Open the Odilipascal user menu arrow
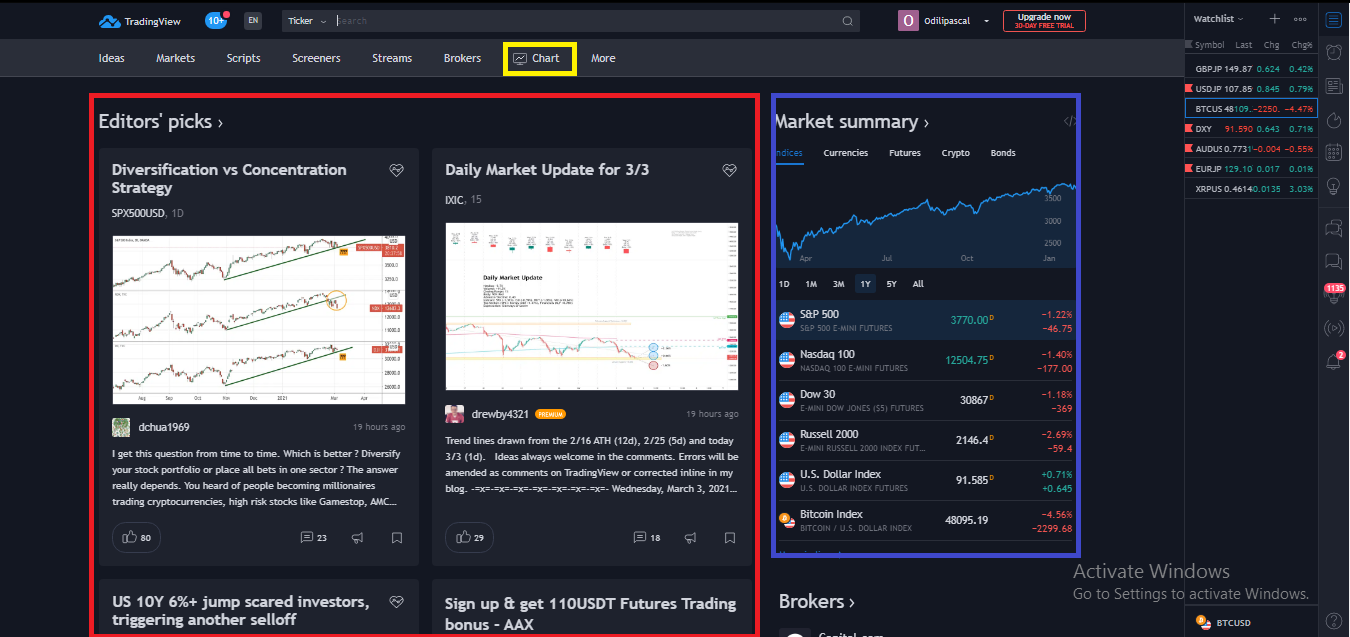The height and width of the screenshot is (637, 1350). [x=987, y=21]
